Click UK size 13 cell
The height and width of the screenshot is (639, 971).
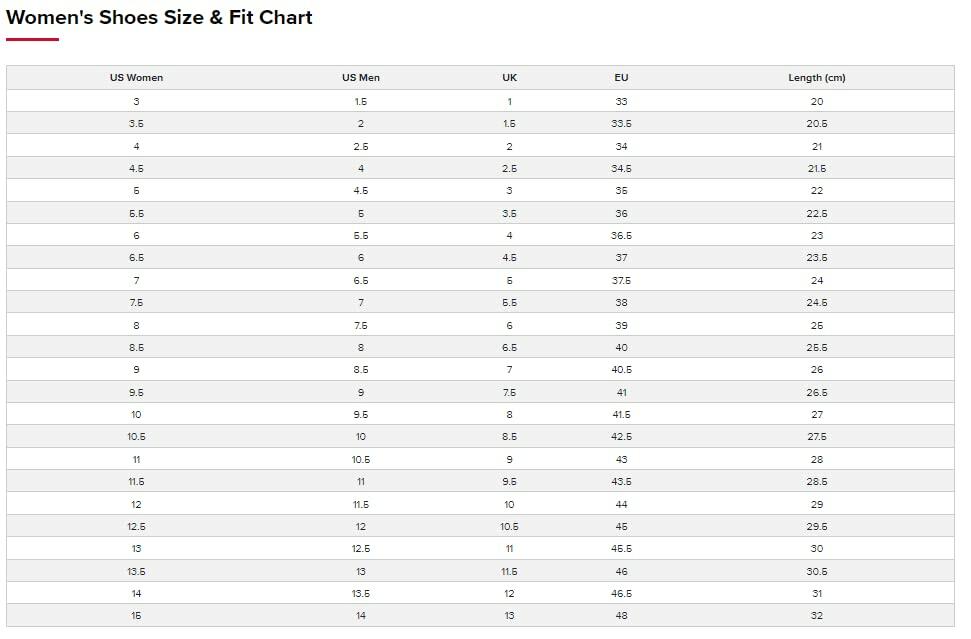(x=509, y=615)
